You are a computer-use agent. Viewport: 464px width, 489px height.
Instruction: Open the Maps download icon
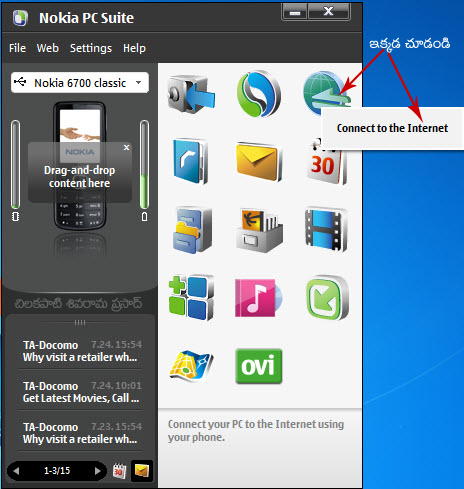(191, 366)
